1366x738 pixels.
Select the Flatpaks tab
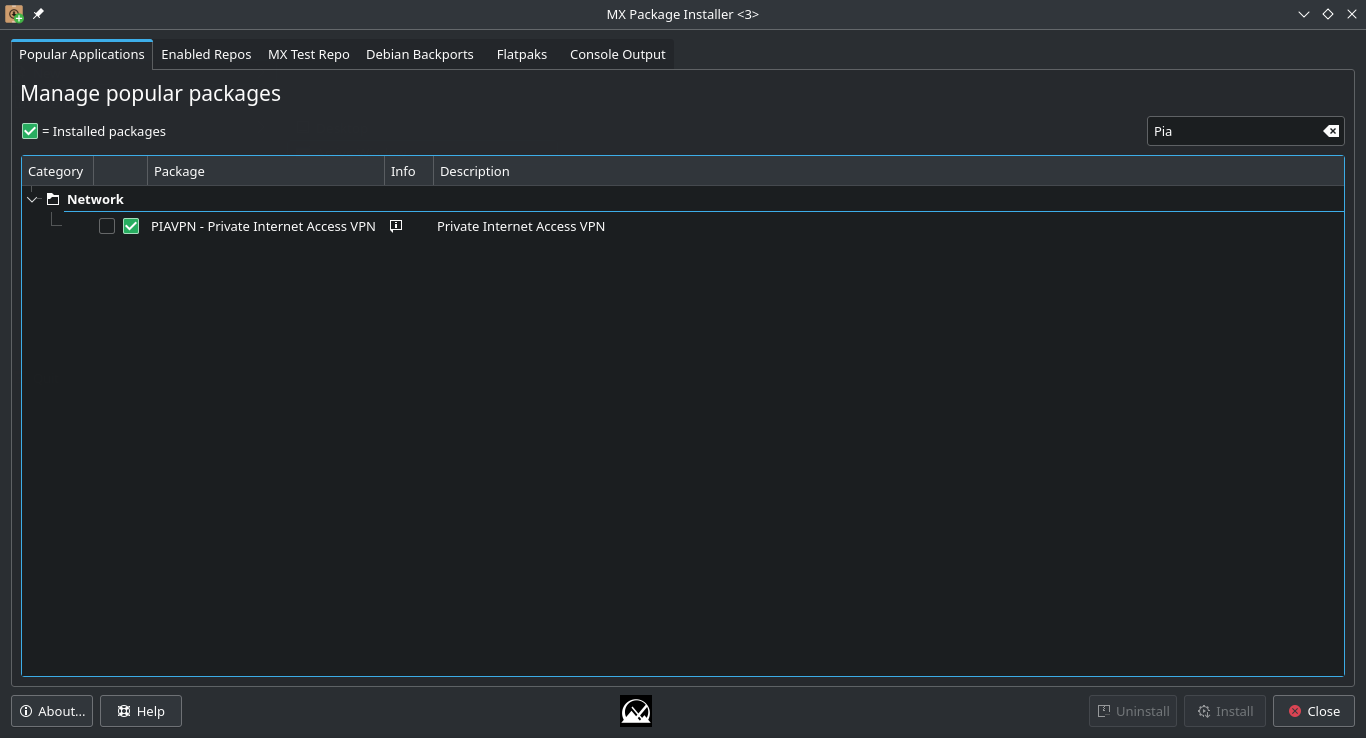[x=522, y=54]
